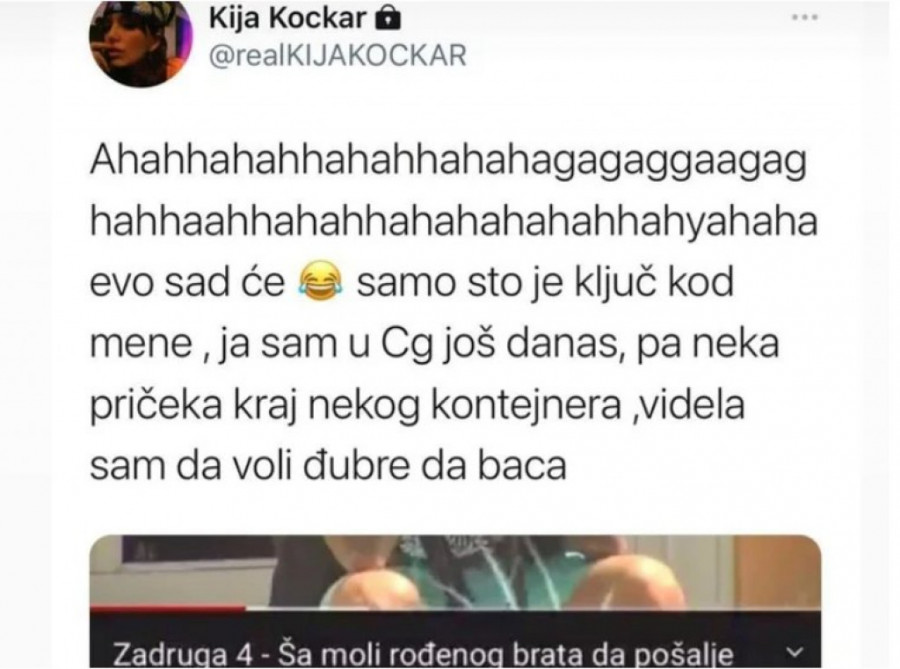Click the end of the red progress indicator
The height and width of the screenshot is (669, 900).
click(x=245, y=608)
